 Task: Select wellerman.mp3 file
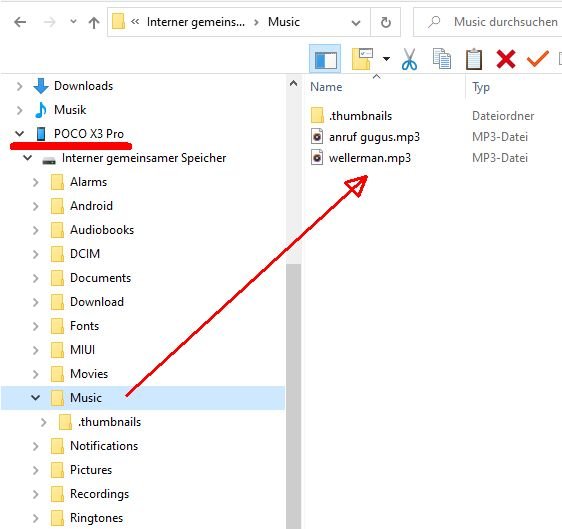(x=370, y=158)
